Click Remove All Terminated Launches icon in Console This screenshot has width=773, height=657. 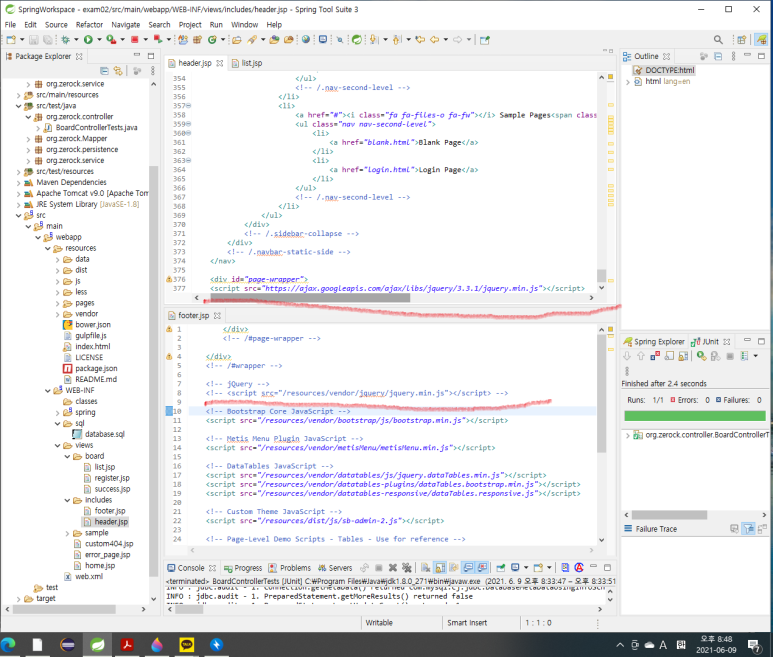[407, 567]
